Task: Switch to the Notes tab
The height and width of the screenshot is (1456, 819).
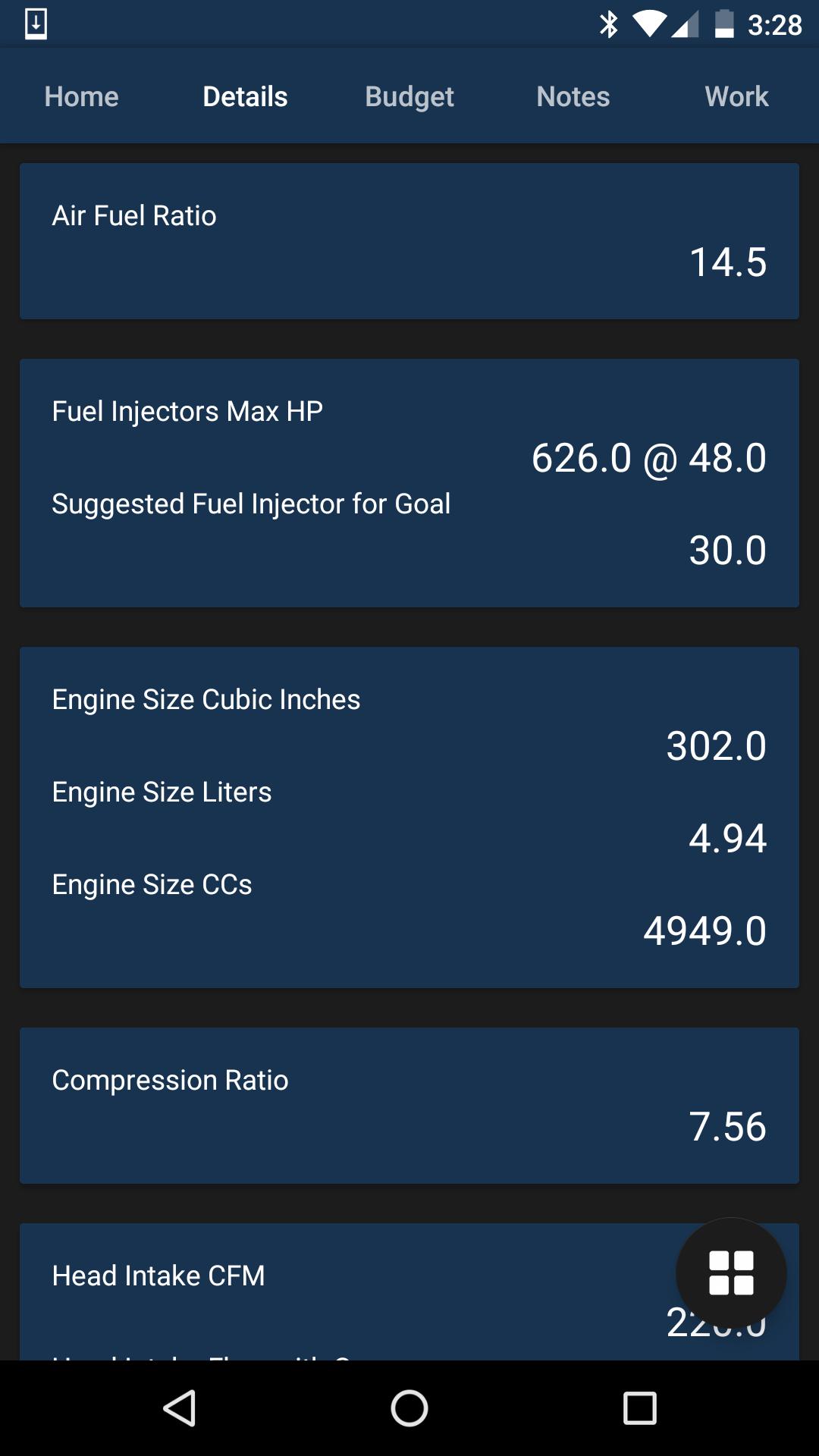Action: pos(573,96)
